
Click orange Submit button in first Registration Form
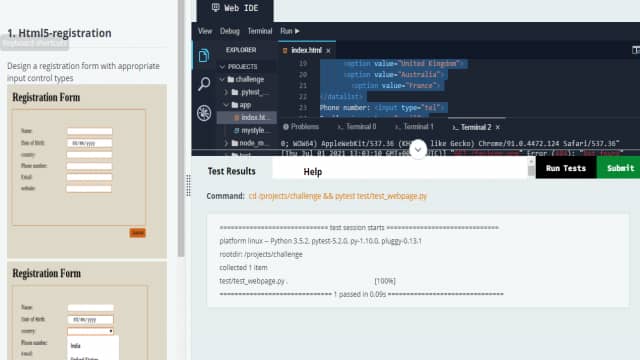point(138,233)
